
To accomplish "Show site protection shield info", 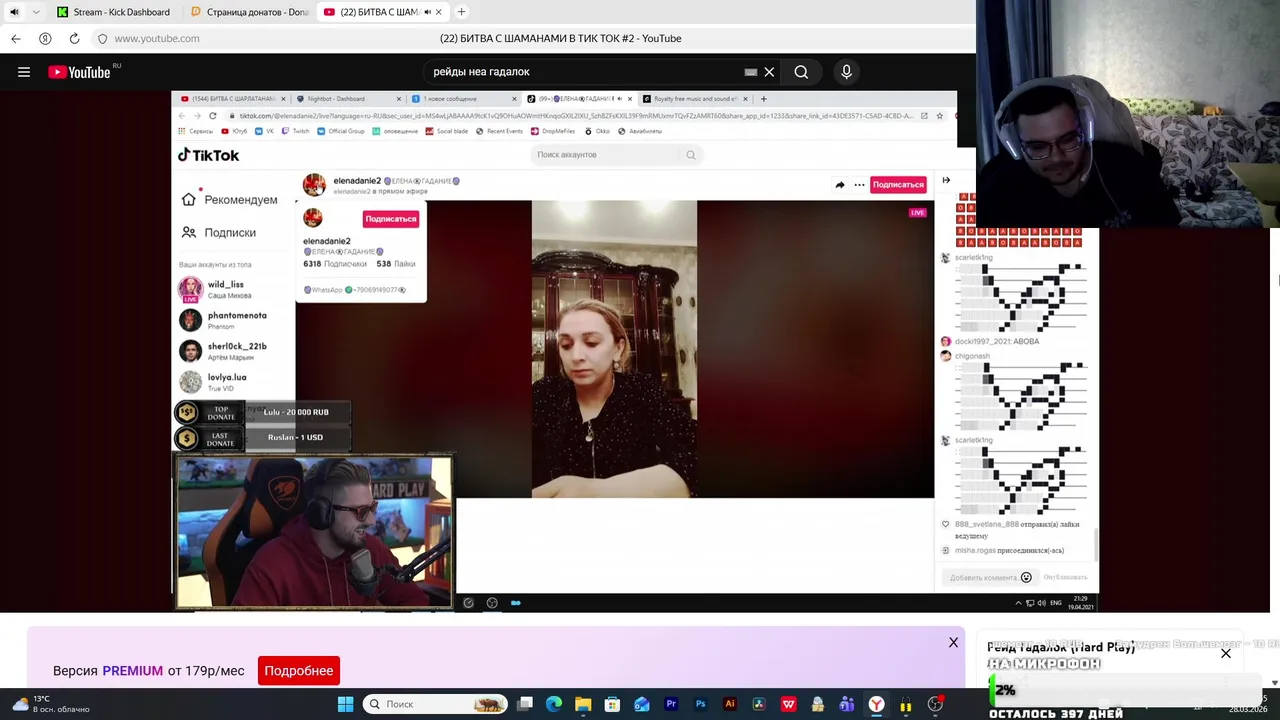I will click(x=102, y=38).
